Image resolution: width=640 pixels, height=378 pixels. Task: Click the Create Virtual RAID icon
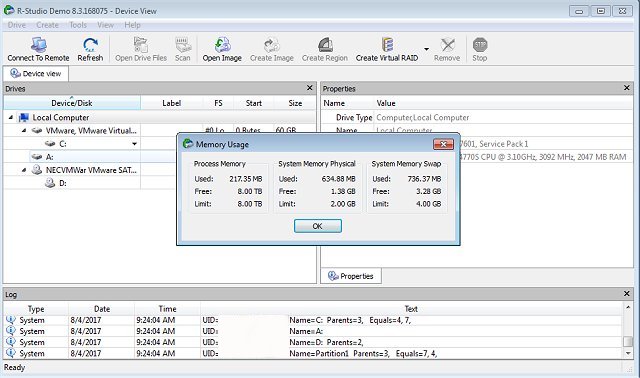tap(387, 45)
